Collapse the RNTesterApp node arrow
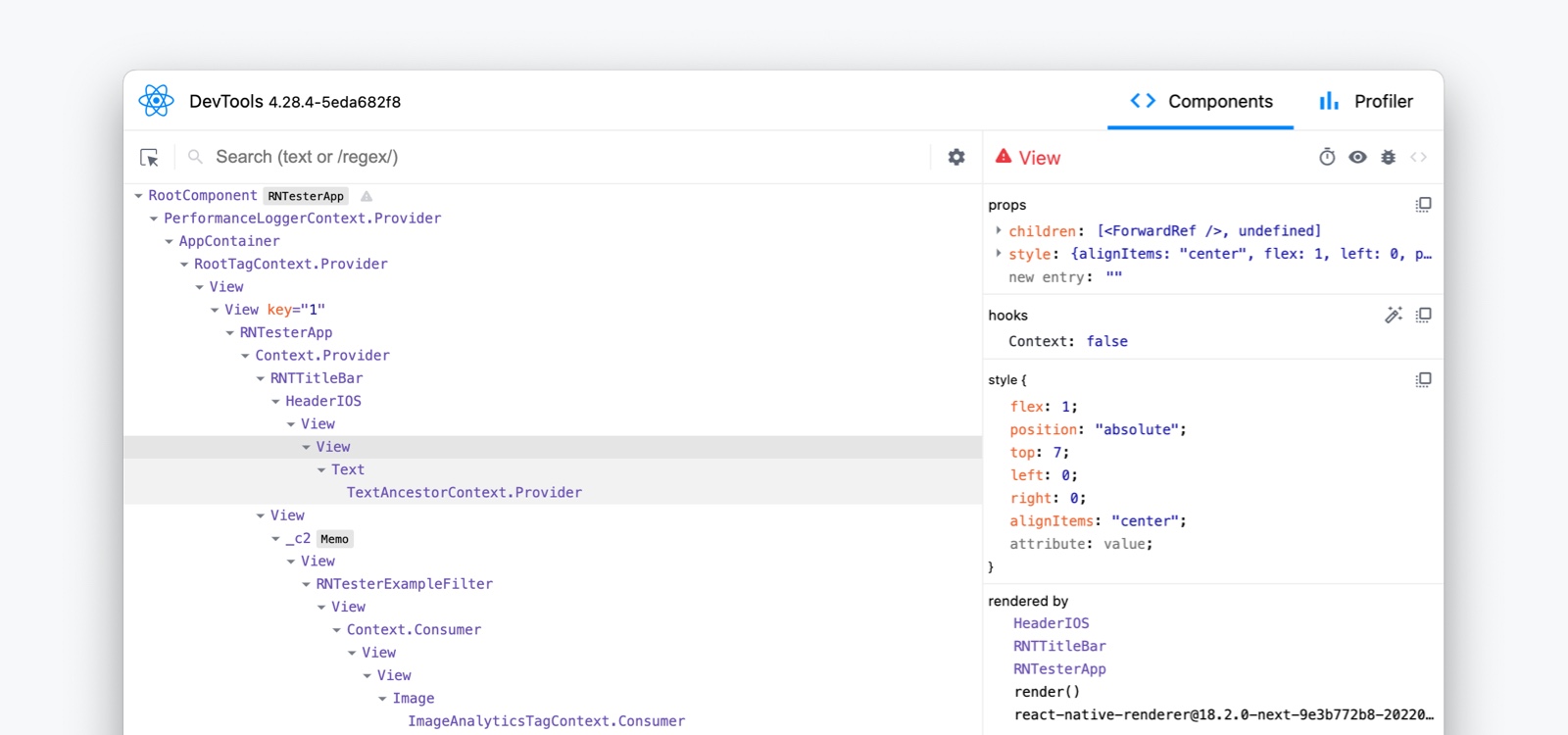The image size is (1568, 735). [230, 333]
